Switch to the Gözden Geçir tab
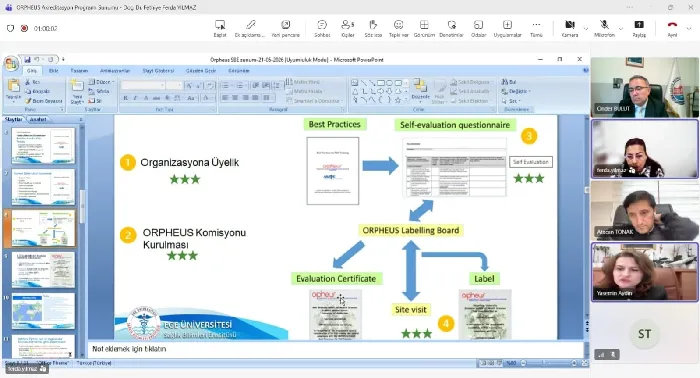The height and width of the screenshot is (378, 700). pos(201,71)
